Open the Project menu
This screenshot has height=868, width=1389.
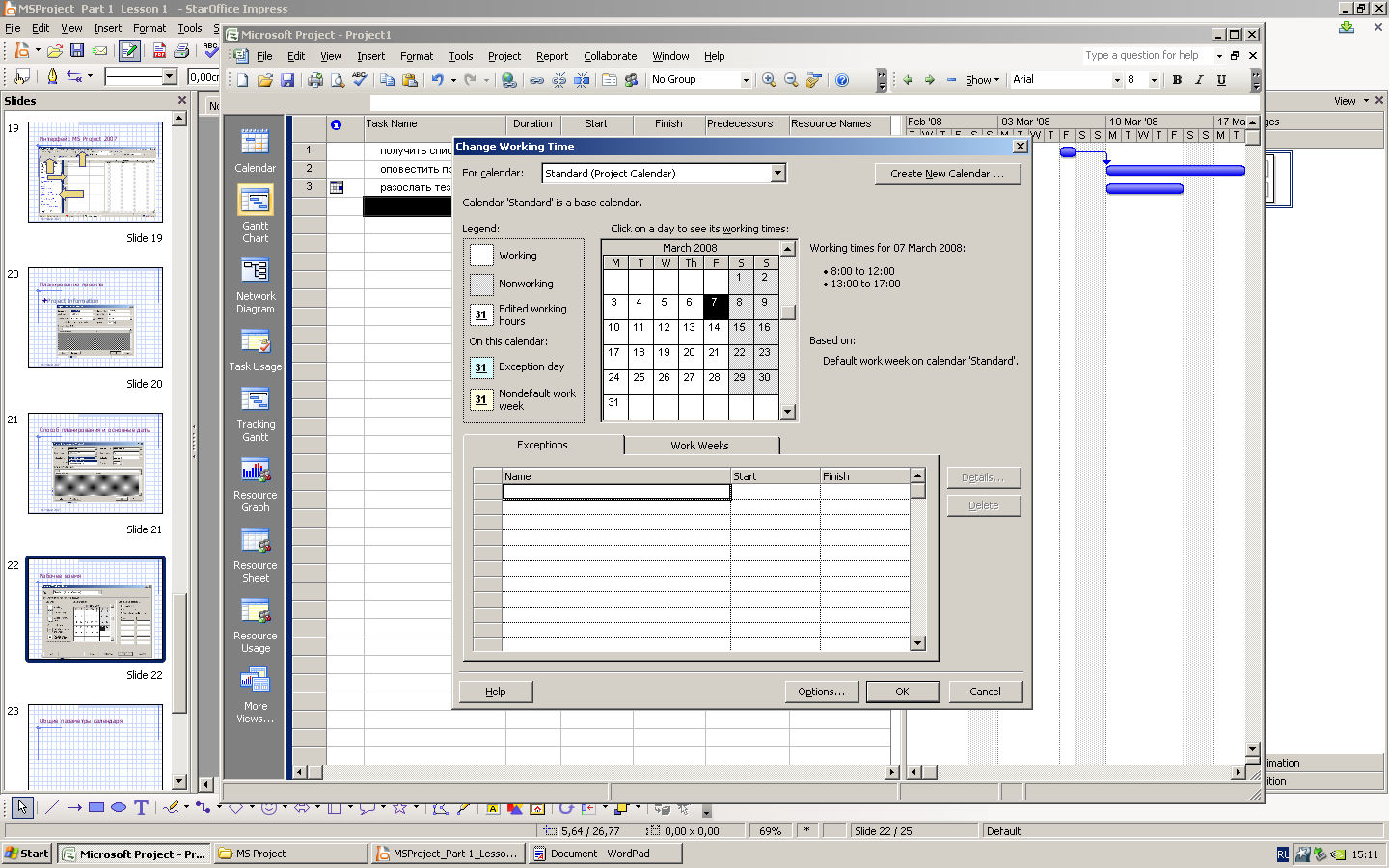click(x=504, y=56)
